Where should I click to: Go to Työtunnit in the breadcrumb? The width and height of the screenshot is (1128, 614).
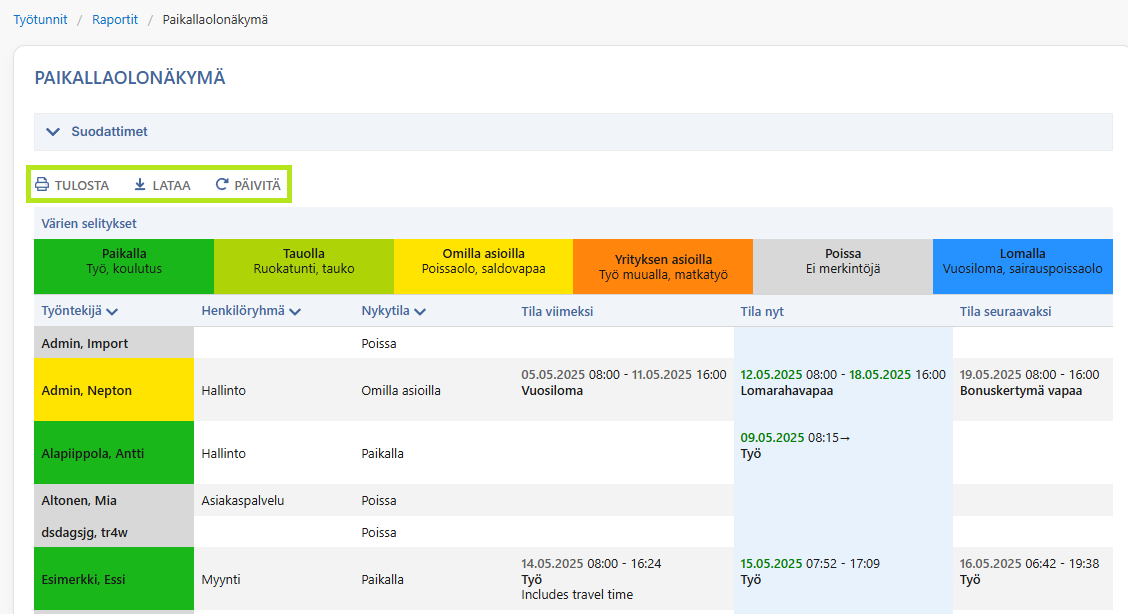[x=40, y=19]
